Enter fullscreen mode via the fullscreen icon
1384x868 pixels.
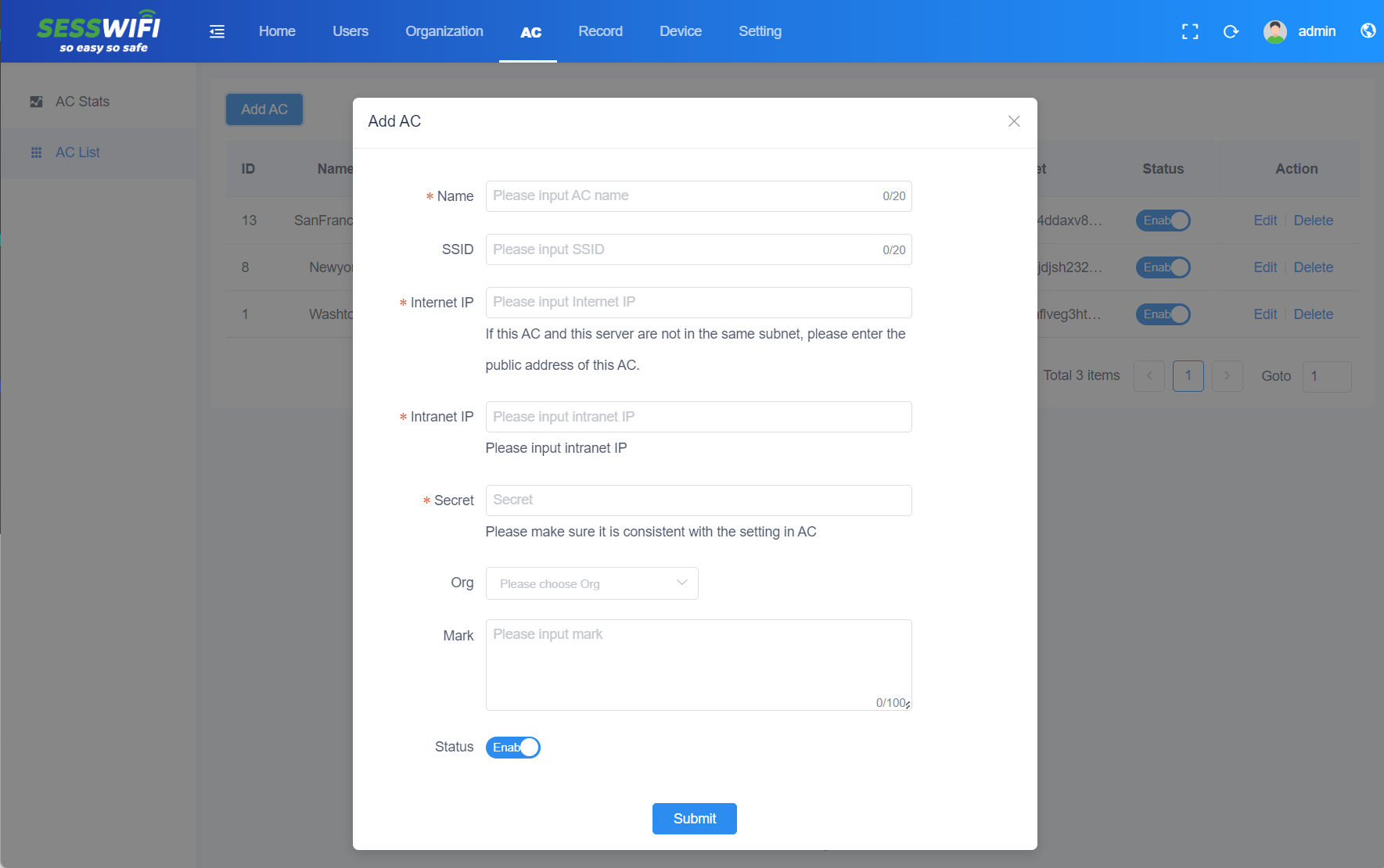1190,31
